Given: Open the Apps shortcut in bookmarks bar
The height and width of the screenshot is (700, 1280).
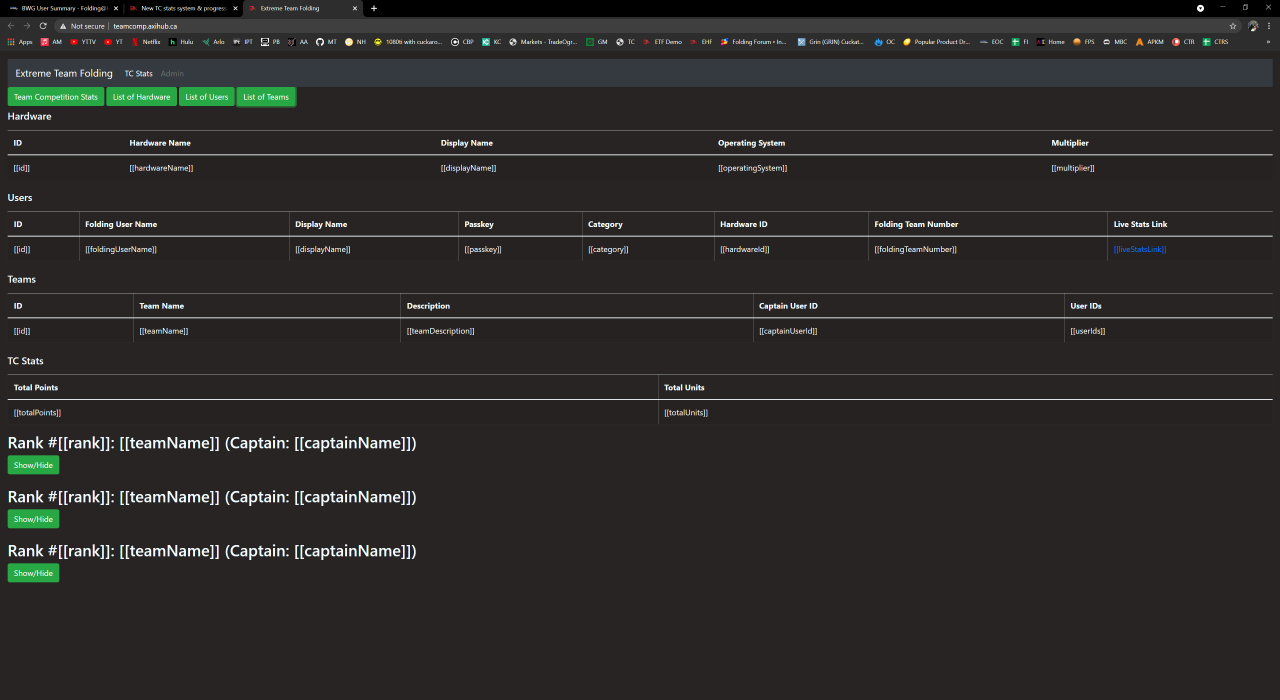Looking at the screenshot, I should (20, 42).
